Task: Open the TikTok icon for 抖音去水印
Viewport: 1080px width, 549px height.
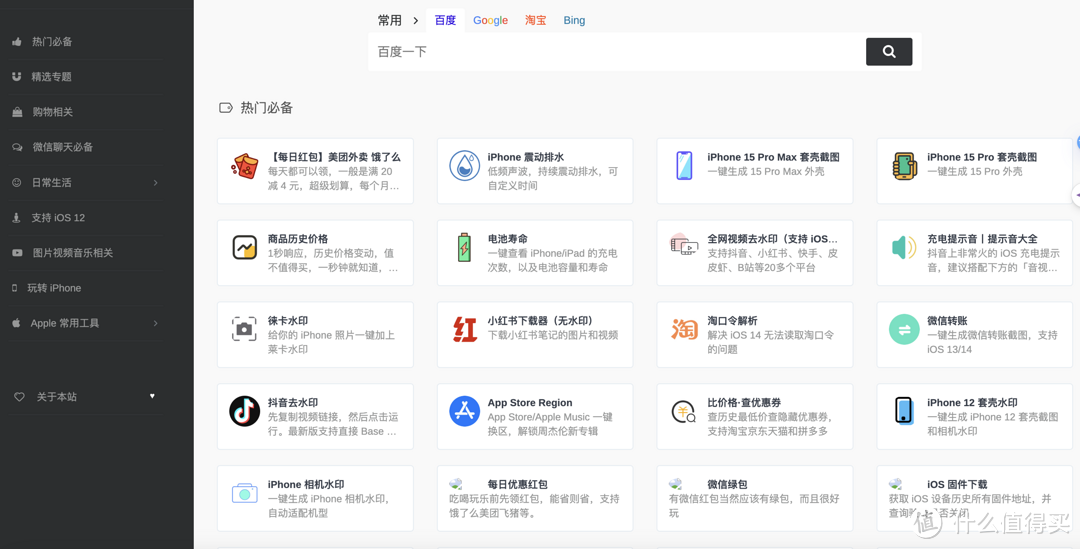Action: click(x=245, y=411)
